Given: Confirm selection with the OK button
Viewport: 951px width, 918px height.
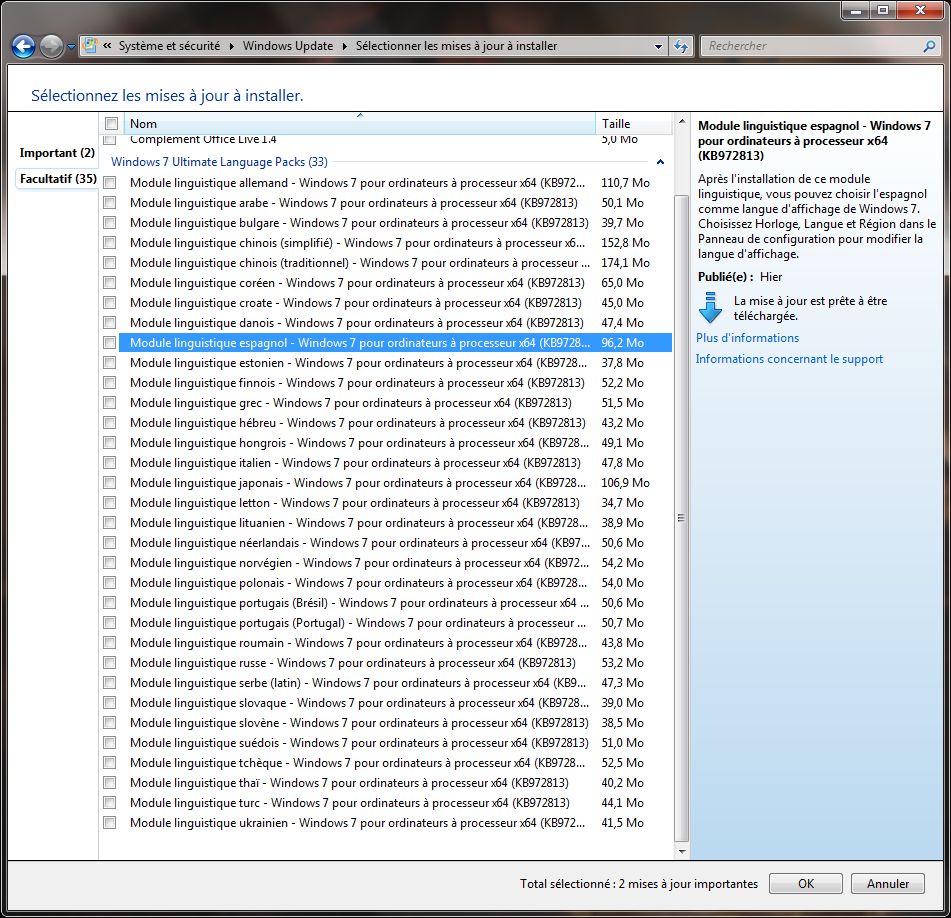Looking at the screenshot, I should pyautogui.click(x=805, y=883).
